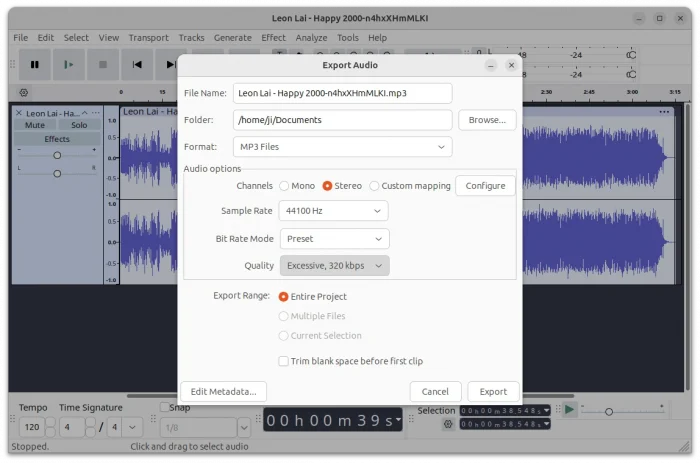Open the Bit Rate Mode Preset dropdown
The image size is (700, 463).
[x=333, y=239]
